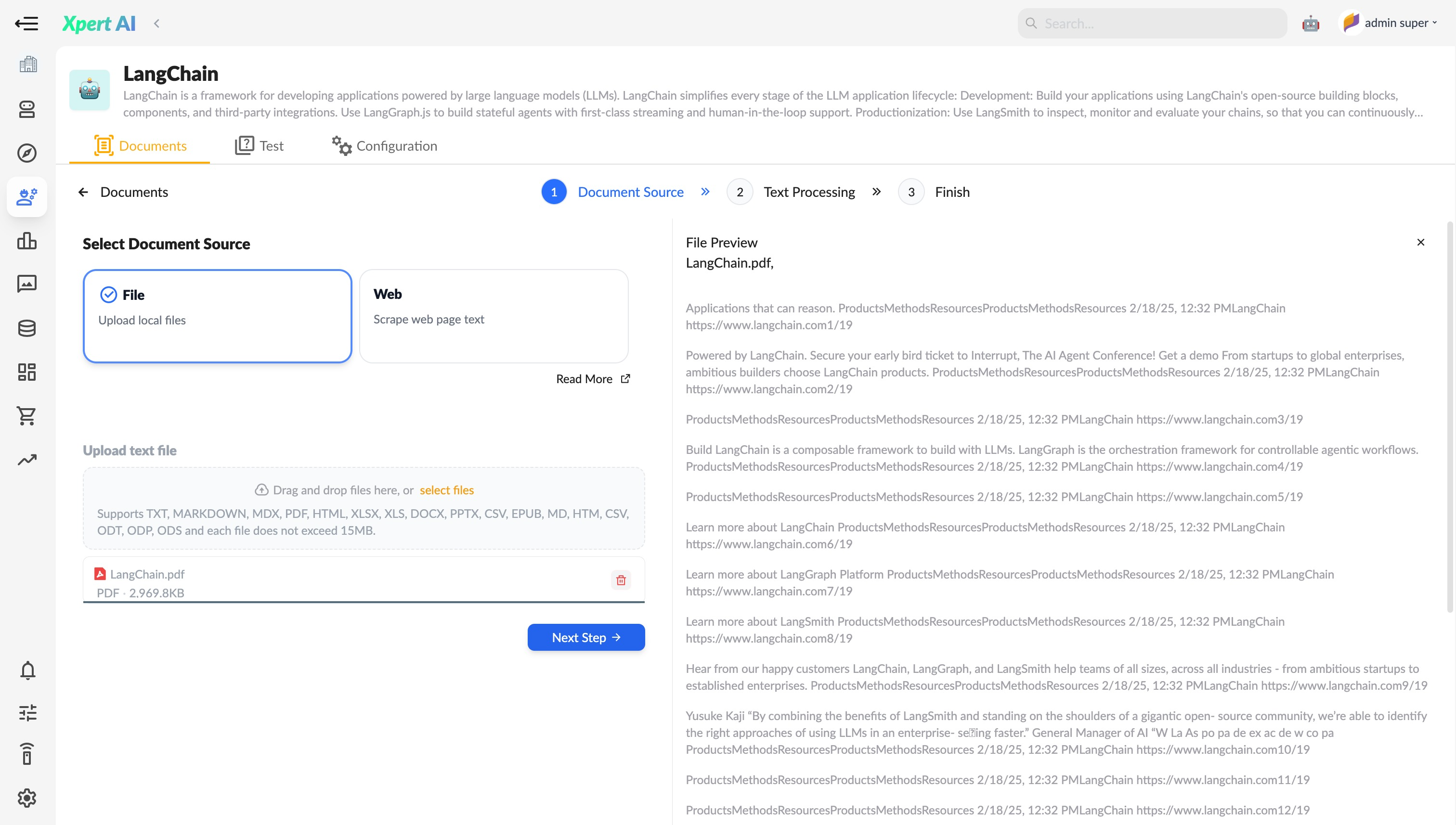Select the compass explore icon in sidebar
The width and height of the screenshot is (1456, 825).
coord(27,153)
